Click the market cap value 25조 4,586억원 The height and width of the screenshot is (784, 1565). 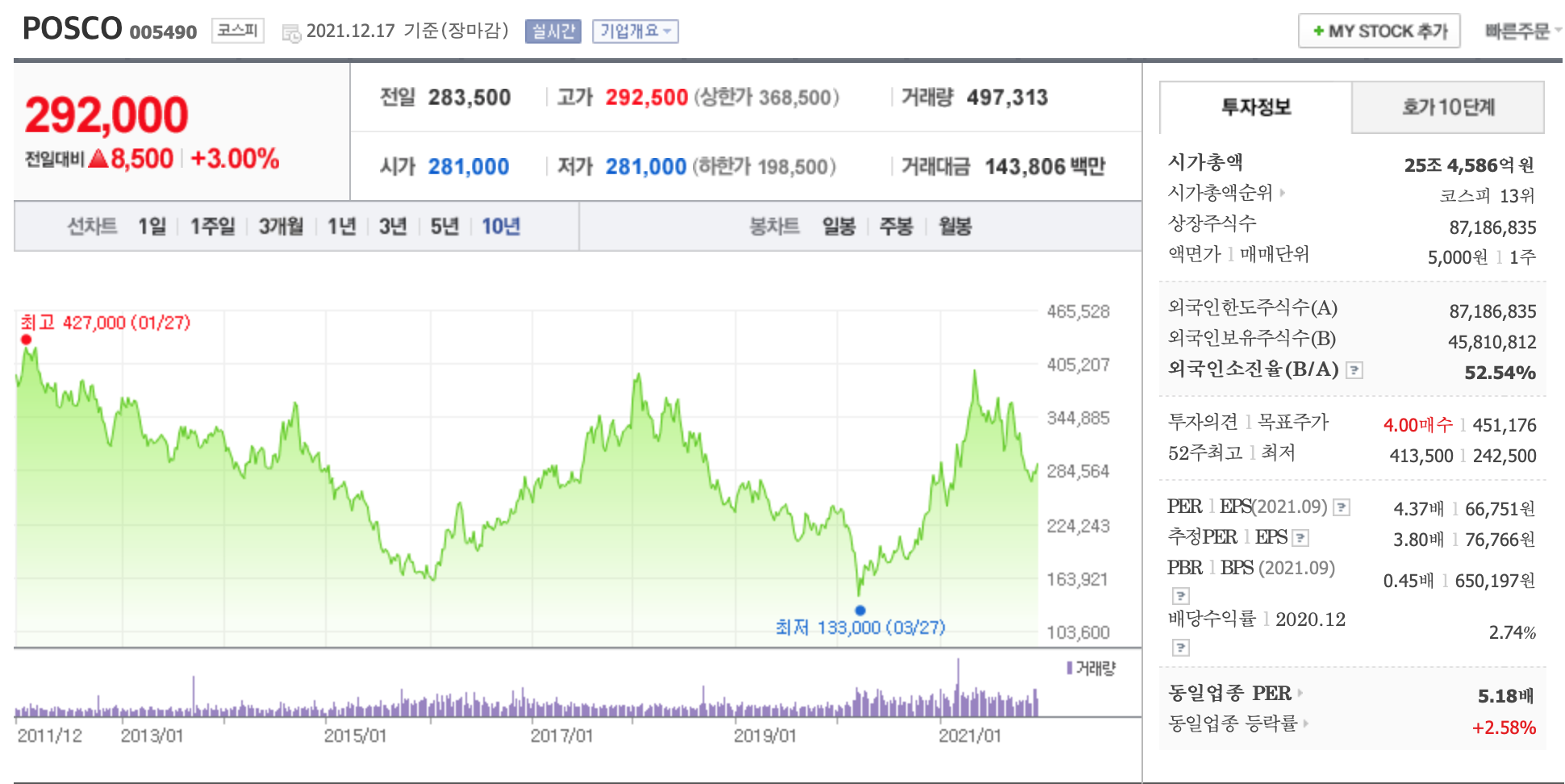click(x=1469, y=165)
